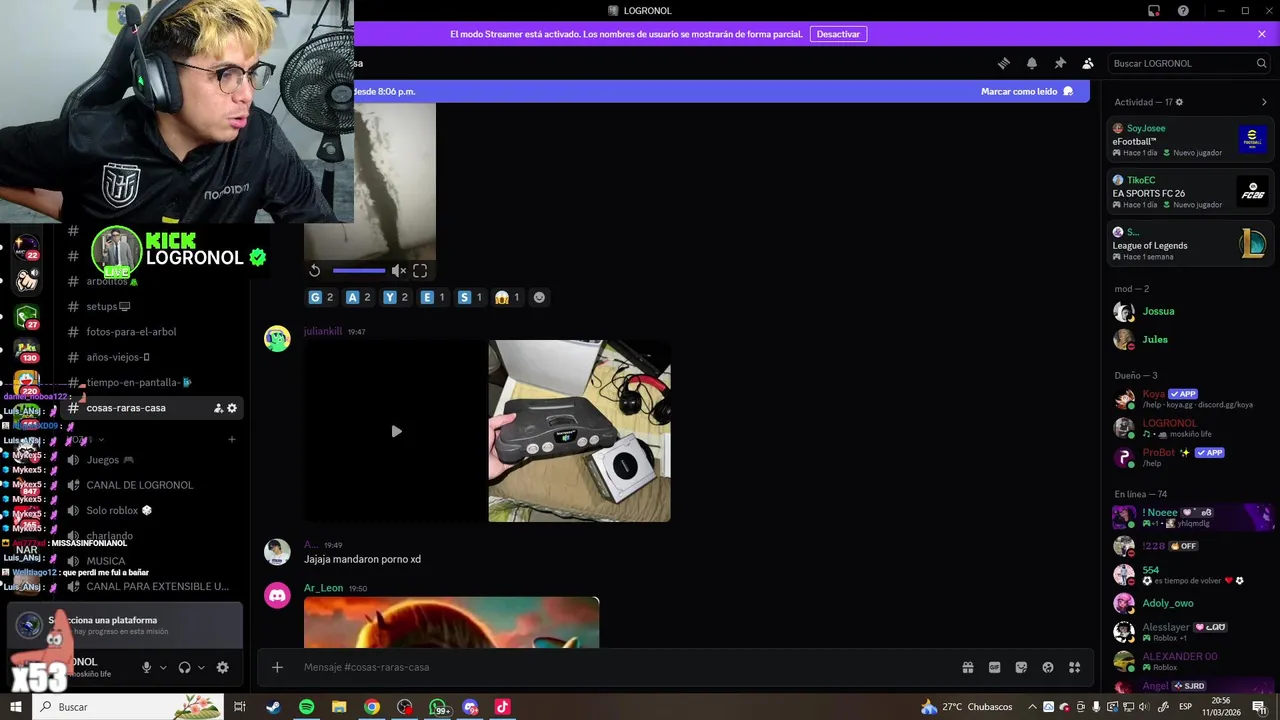Image resolution: width=1280 pixels, height=720 pixels.
Task: Toggle the A reaction with count 2
Action: (x=358, y=297)
